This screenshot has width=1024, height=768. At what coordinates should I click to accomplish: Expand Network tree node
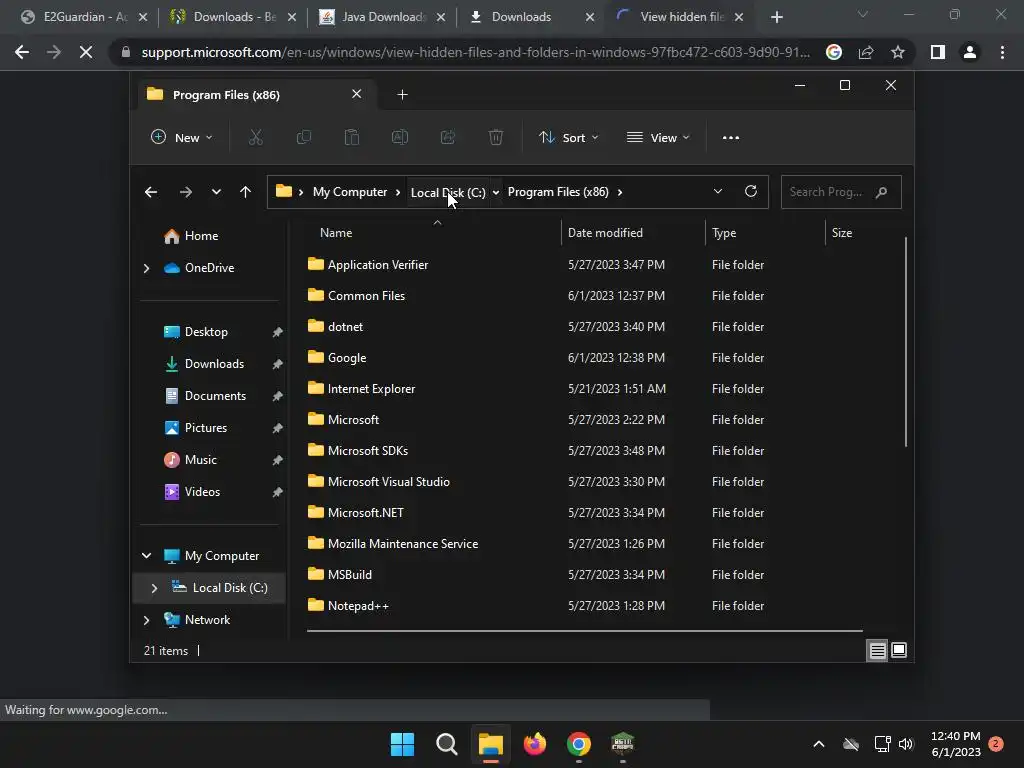[146, 620]
